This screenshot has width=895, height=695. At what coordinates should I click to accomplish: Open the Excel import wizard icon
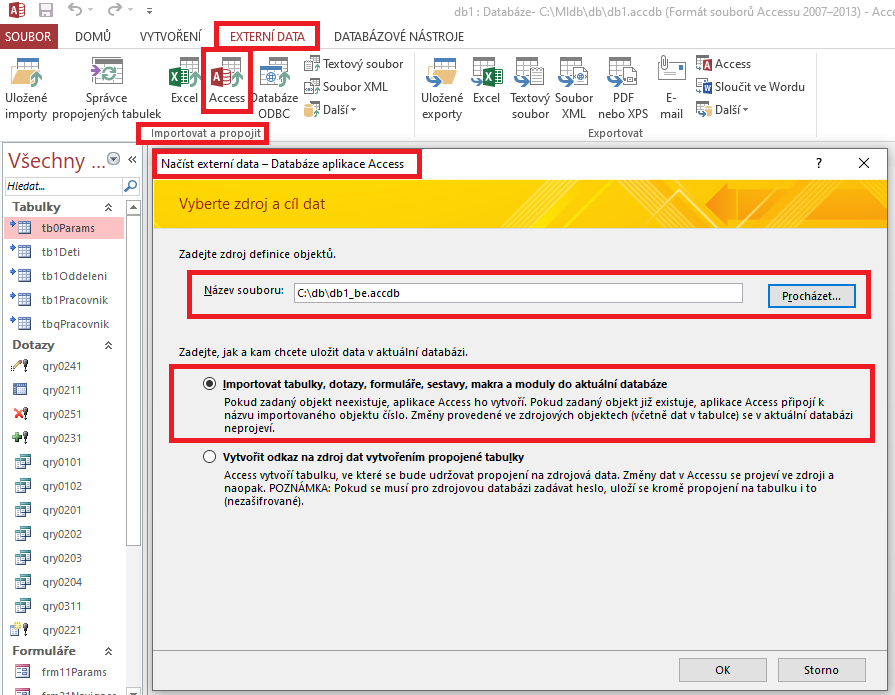tap(184, 85)
